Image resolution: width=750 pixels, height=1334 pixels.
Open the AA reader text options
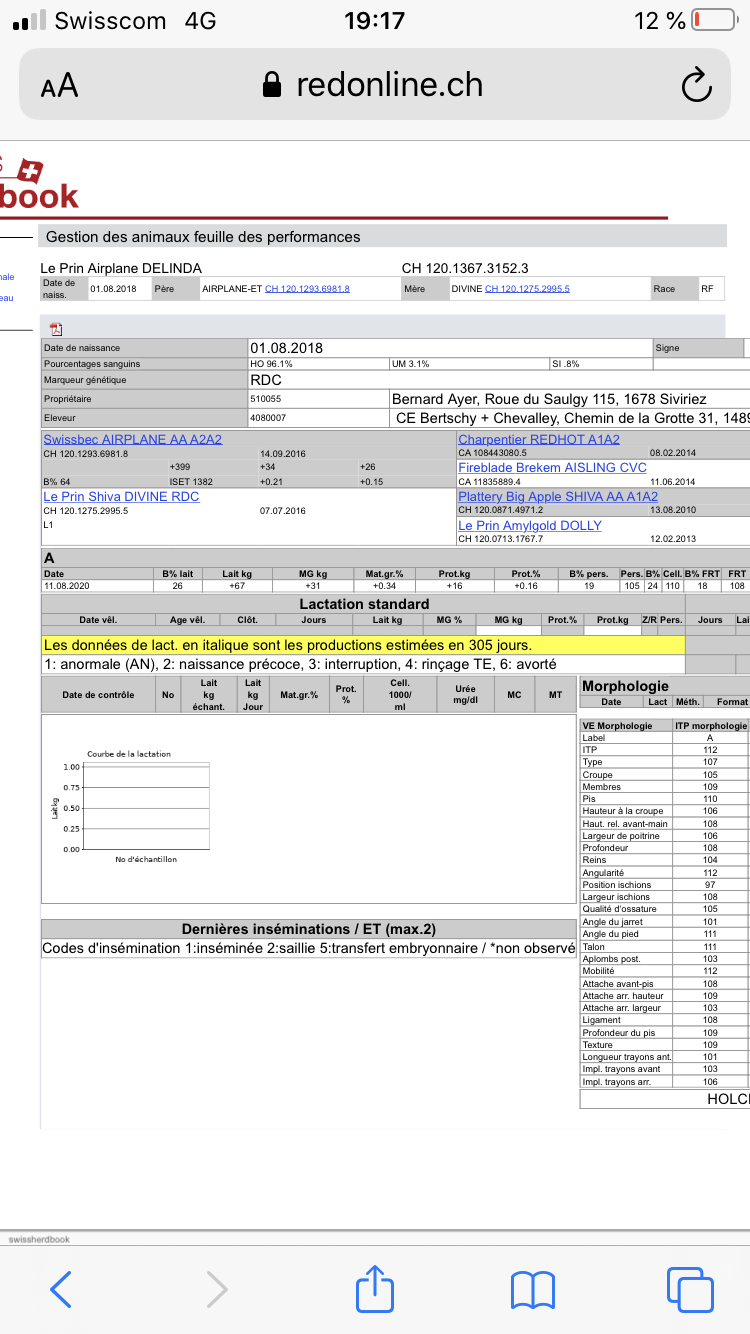coord(60,86)
